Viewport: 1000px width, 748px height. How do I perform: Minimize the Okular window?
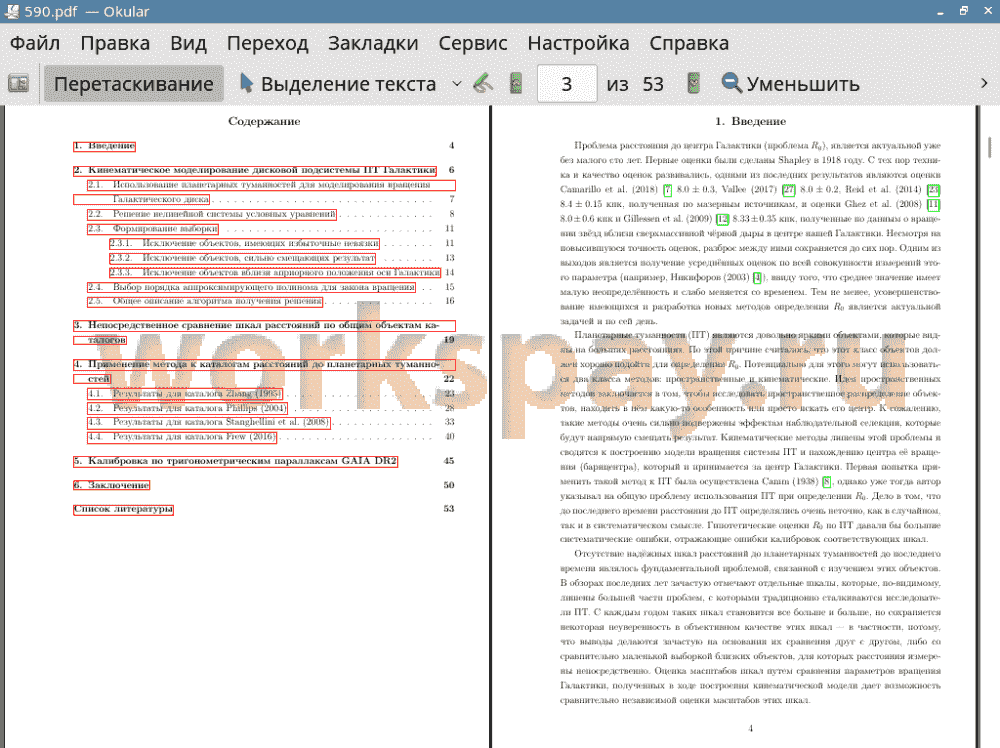(x=941, y=11)
